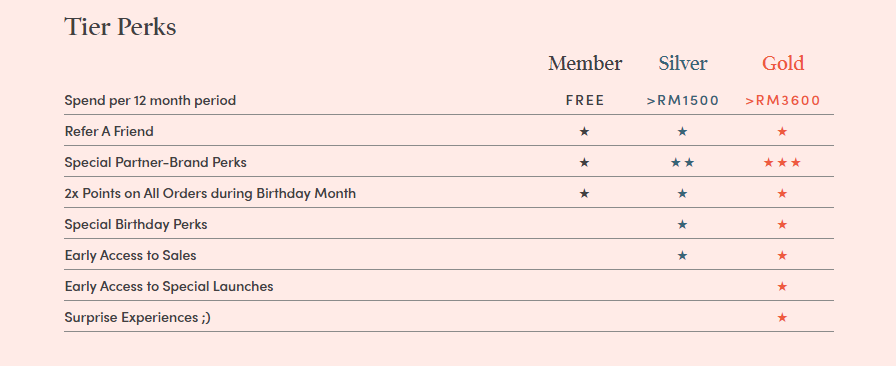This screenshot has width=896, height=366.
Task: Click Gold star in Early Access to Sales row
Action: tap(782, 255)
